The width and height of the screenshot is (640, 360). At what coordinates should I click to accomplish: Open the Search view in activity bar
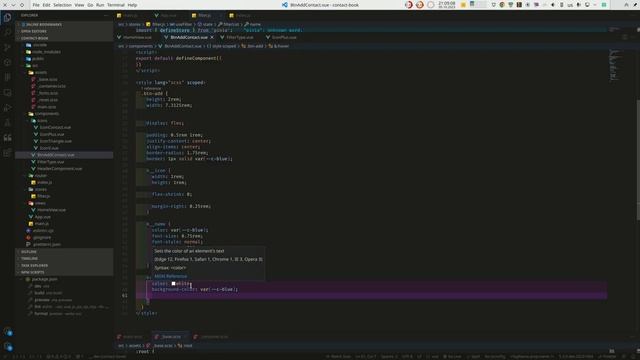[7, 32]
